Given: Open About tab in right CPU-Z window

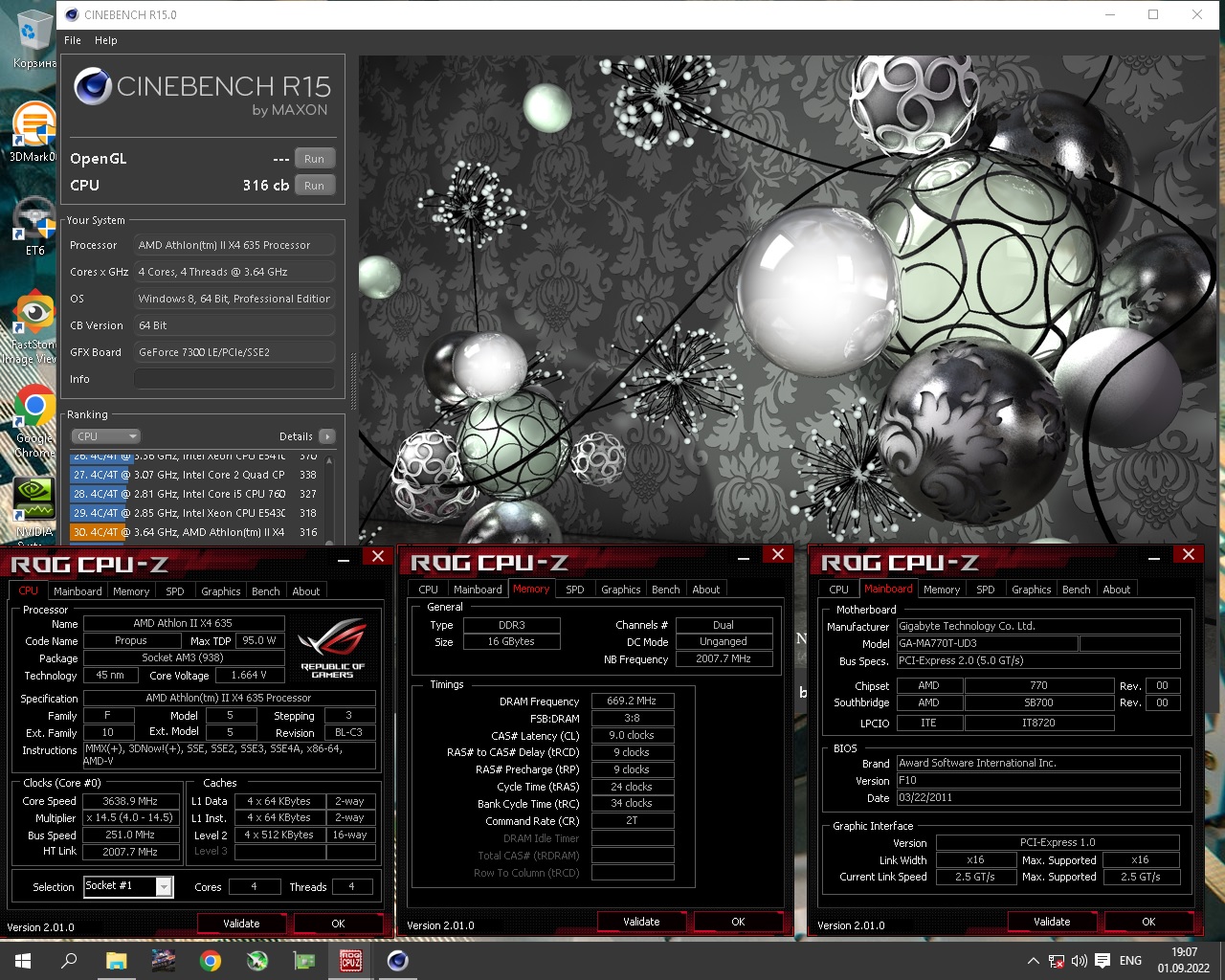Looking at the screenshot, I should pos(1117,590).
